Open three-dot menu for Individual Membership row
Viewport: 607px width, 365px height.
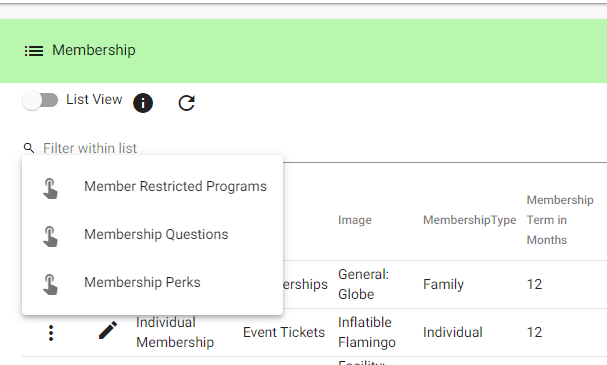point(51,333)
